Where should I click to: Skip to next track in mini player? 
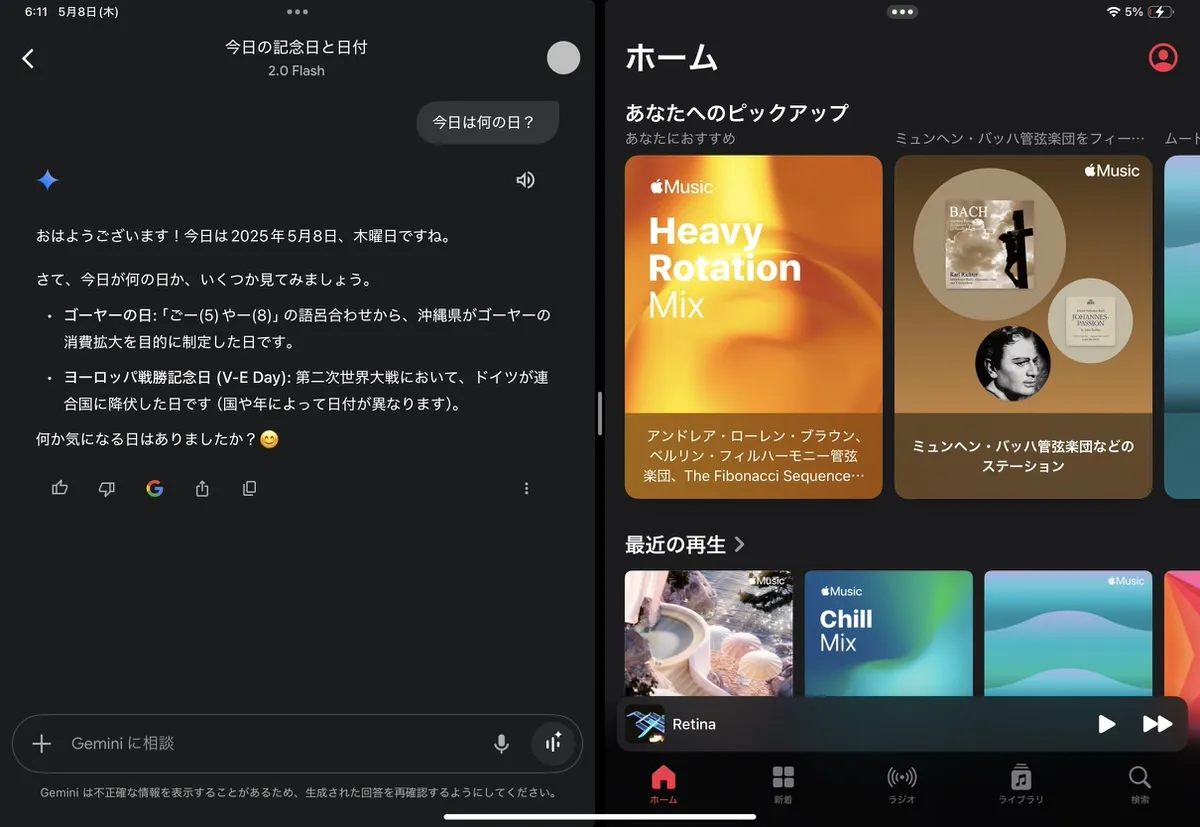[1157, 724]
